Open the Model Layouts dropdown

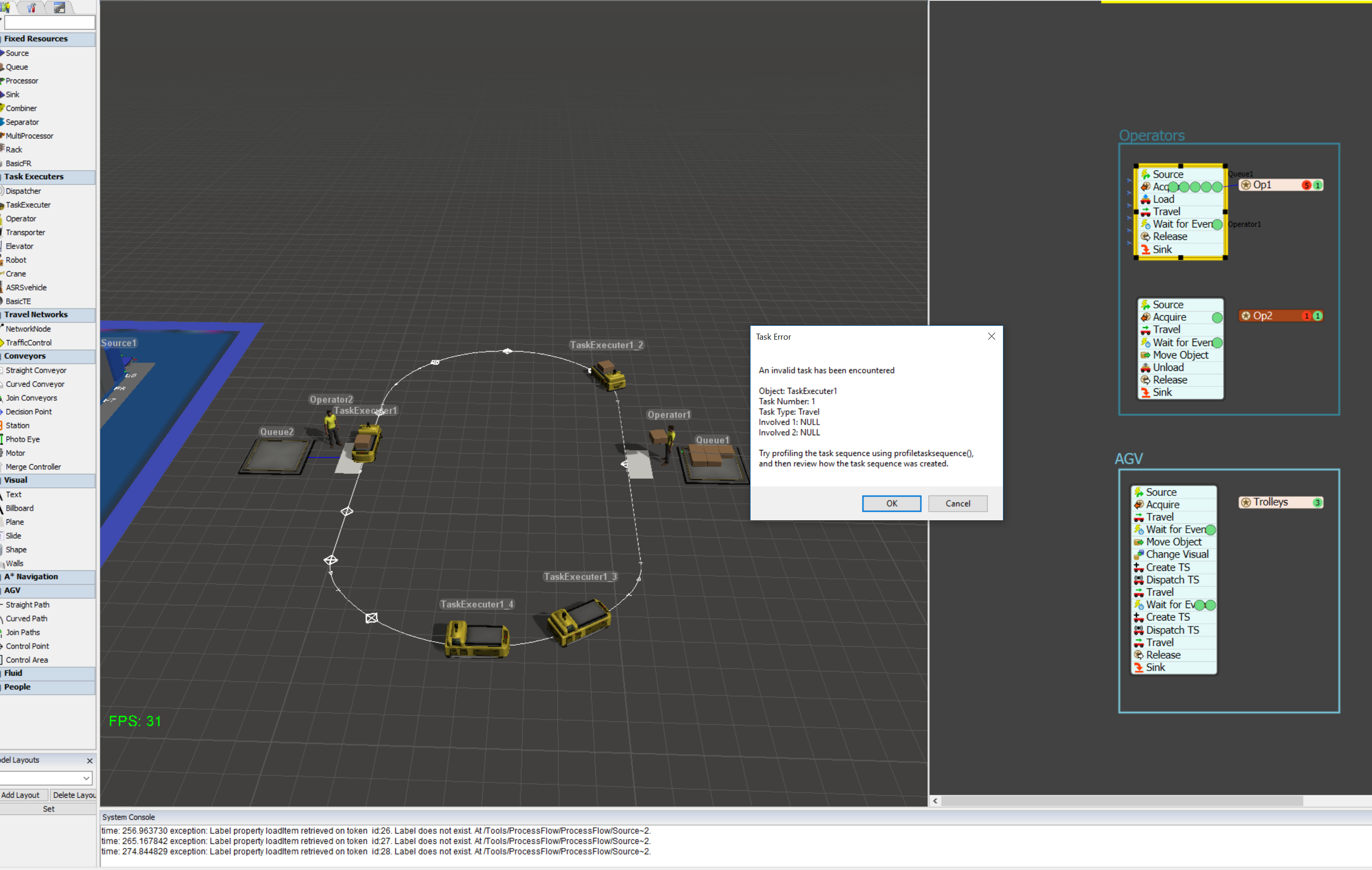85,778
